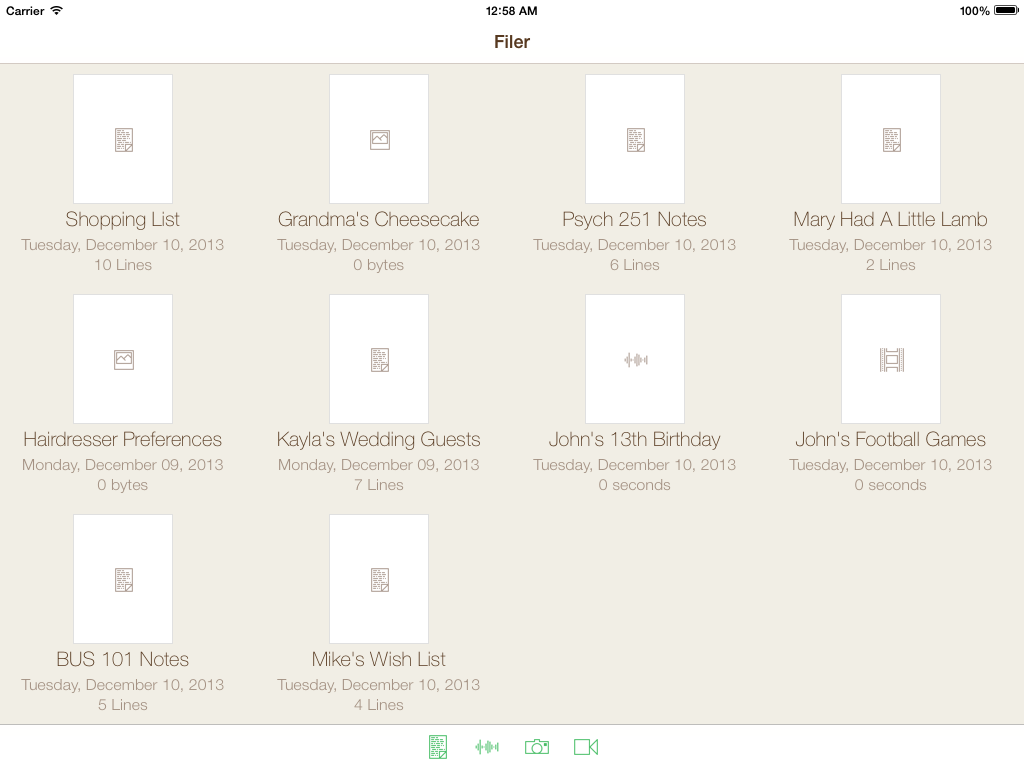Tap the date under BUS 101 Notes
The image size is (1024, 768).
pos(123,685)
